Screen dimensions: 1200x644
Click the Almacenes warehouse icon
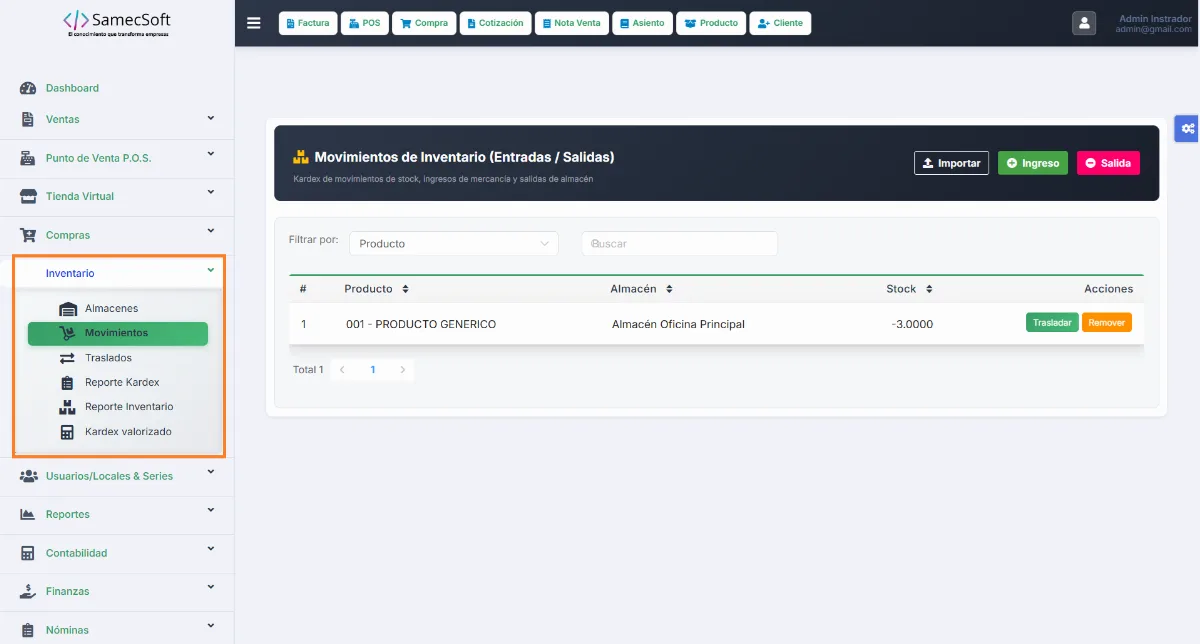pyautogui.click(x=68, y=309)
